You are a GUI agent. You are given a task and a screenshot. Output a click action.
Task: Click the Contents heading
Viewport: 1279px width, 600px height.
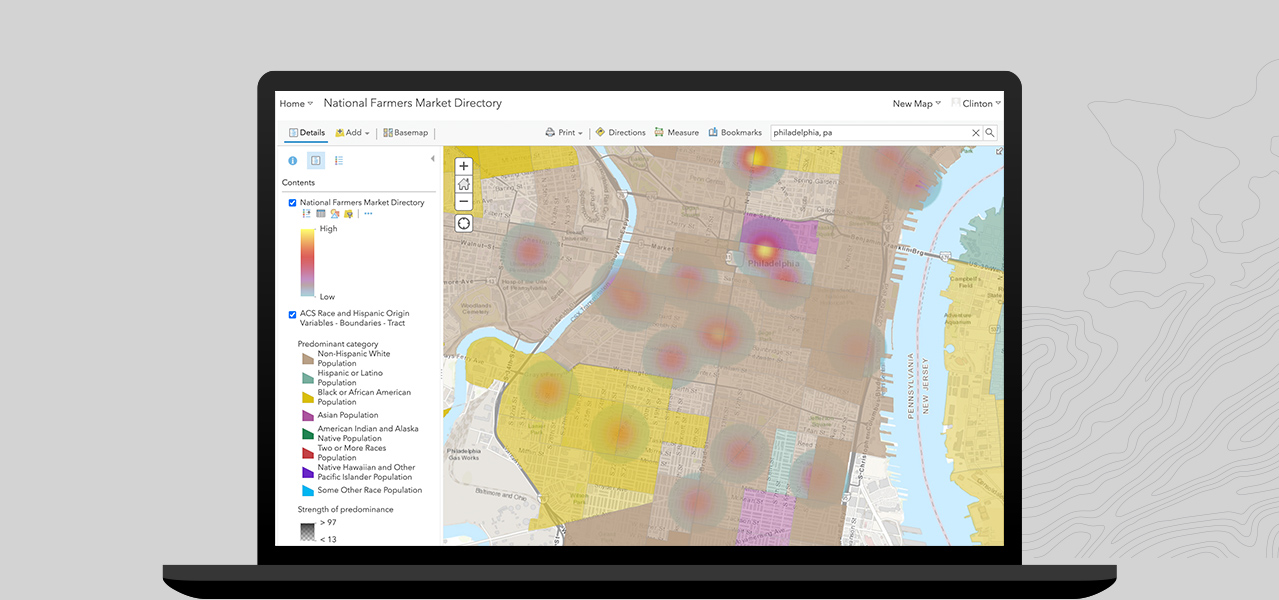point(298,183)
